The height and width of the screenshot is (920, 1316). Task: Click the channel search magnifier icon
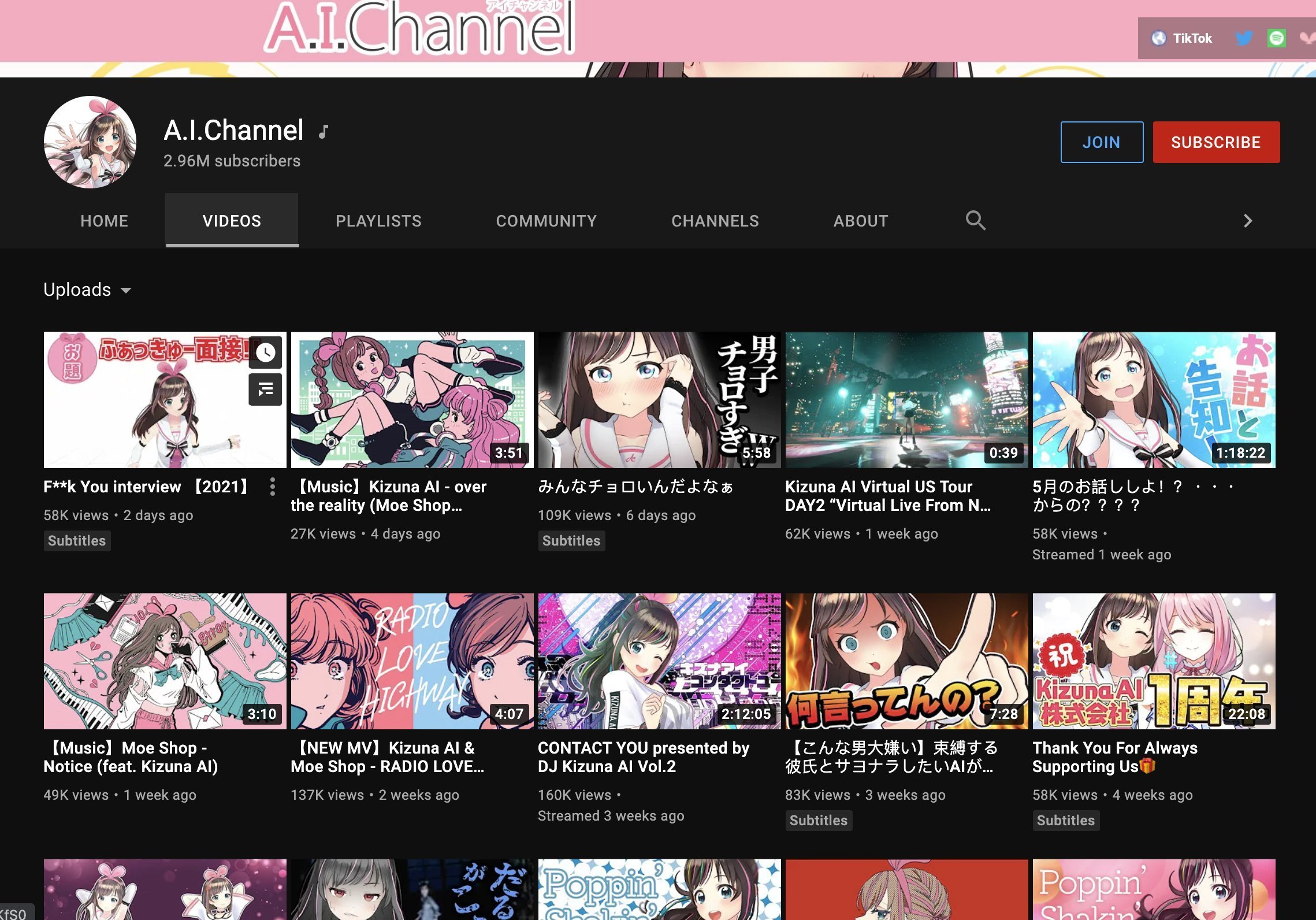(975, 220)
